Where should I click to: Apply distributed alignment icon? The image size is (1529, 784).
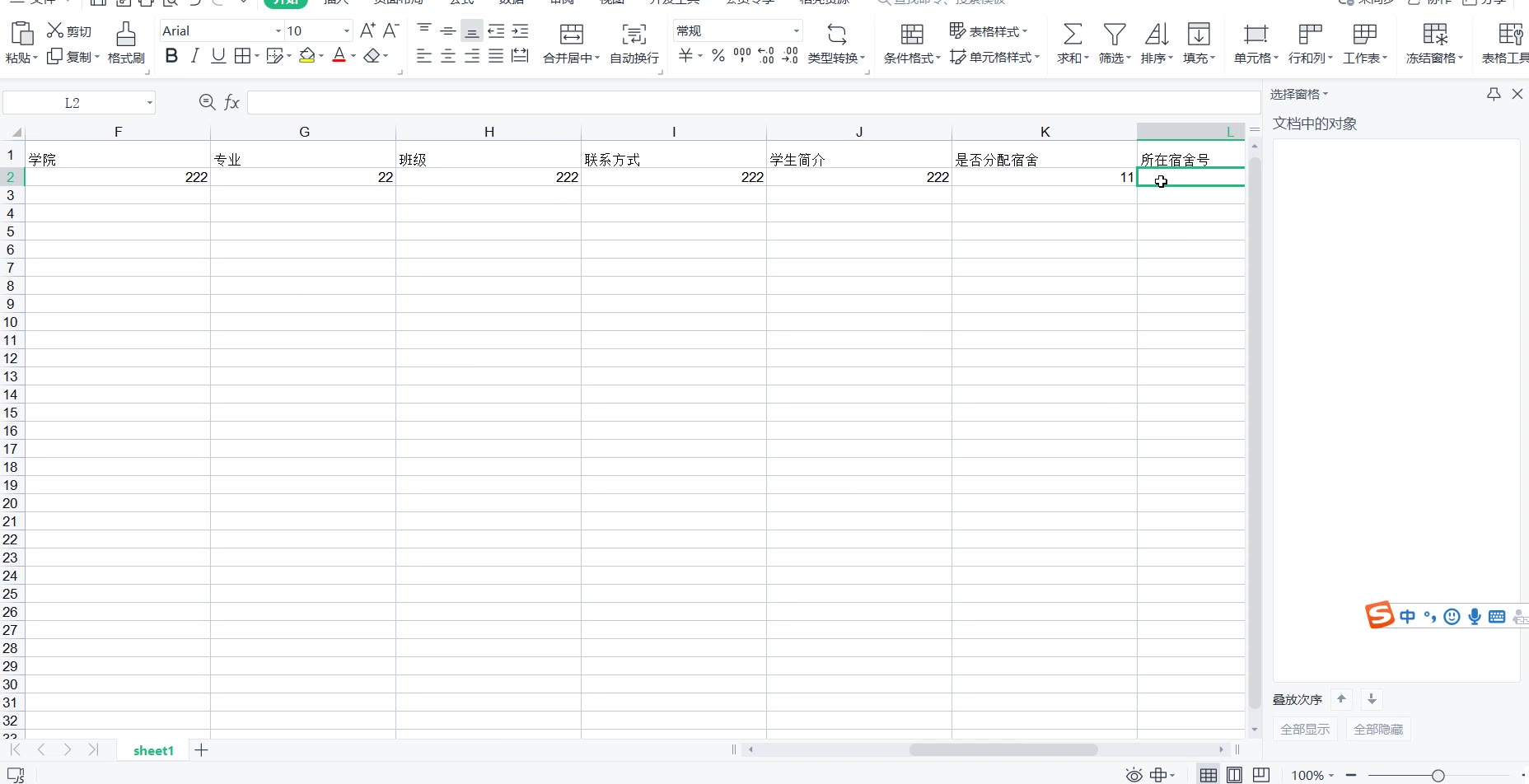(x=520, y=56)
